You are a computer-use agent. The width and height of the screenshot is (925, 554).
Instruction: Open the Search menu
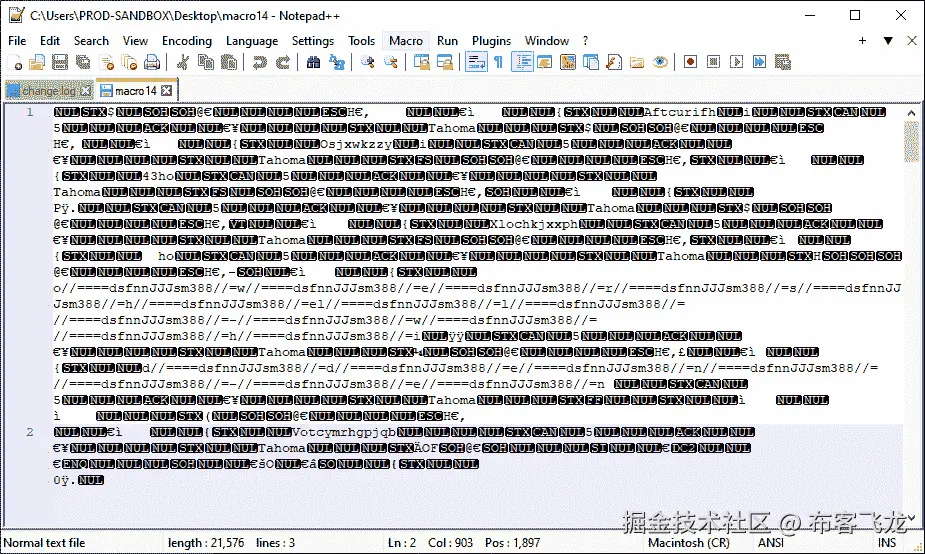[91, 41]
